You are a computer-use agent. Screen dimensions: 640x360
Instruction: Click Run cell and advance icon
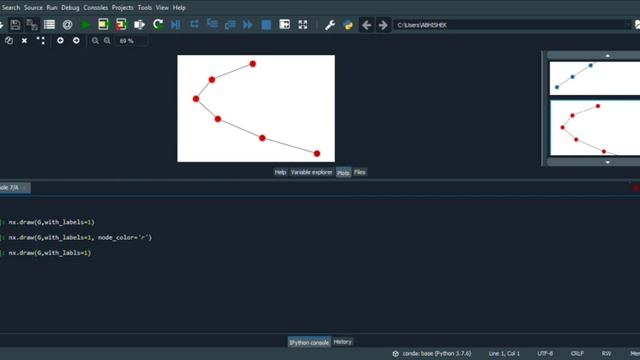pyautogui.click(x=121, y=25)
